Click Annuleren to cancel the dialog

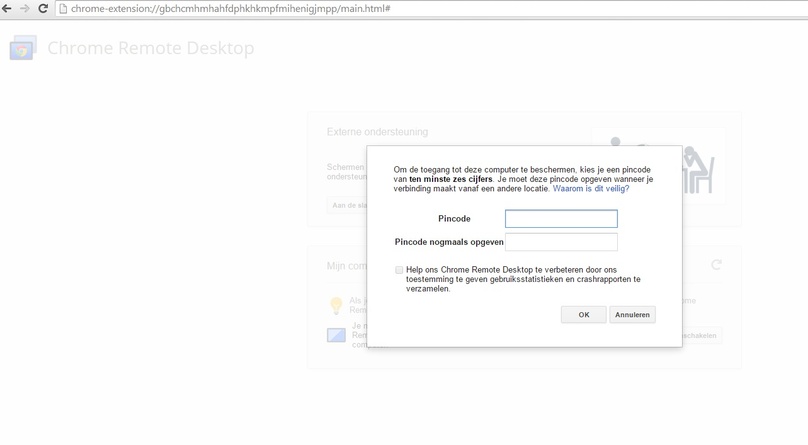[632, 315]
